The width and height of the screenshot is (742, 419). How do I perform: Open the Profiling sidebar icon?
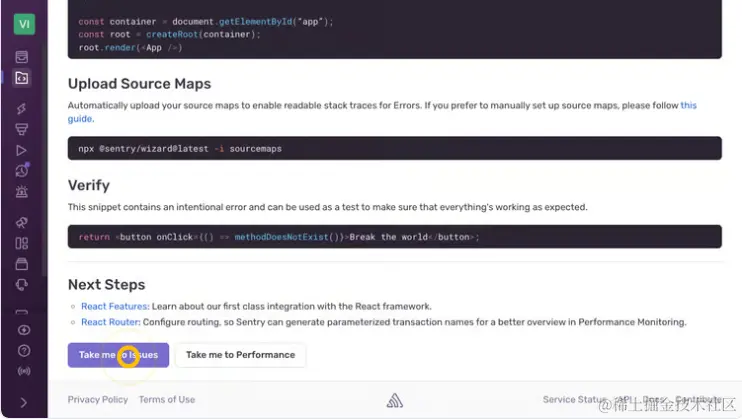22,129
